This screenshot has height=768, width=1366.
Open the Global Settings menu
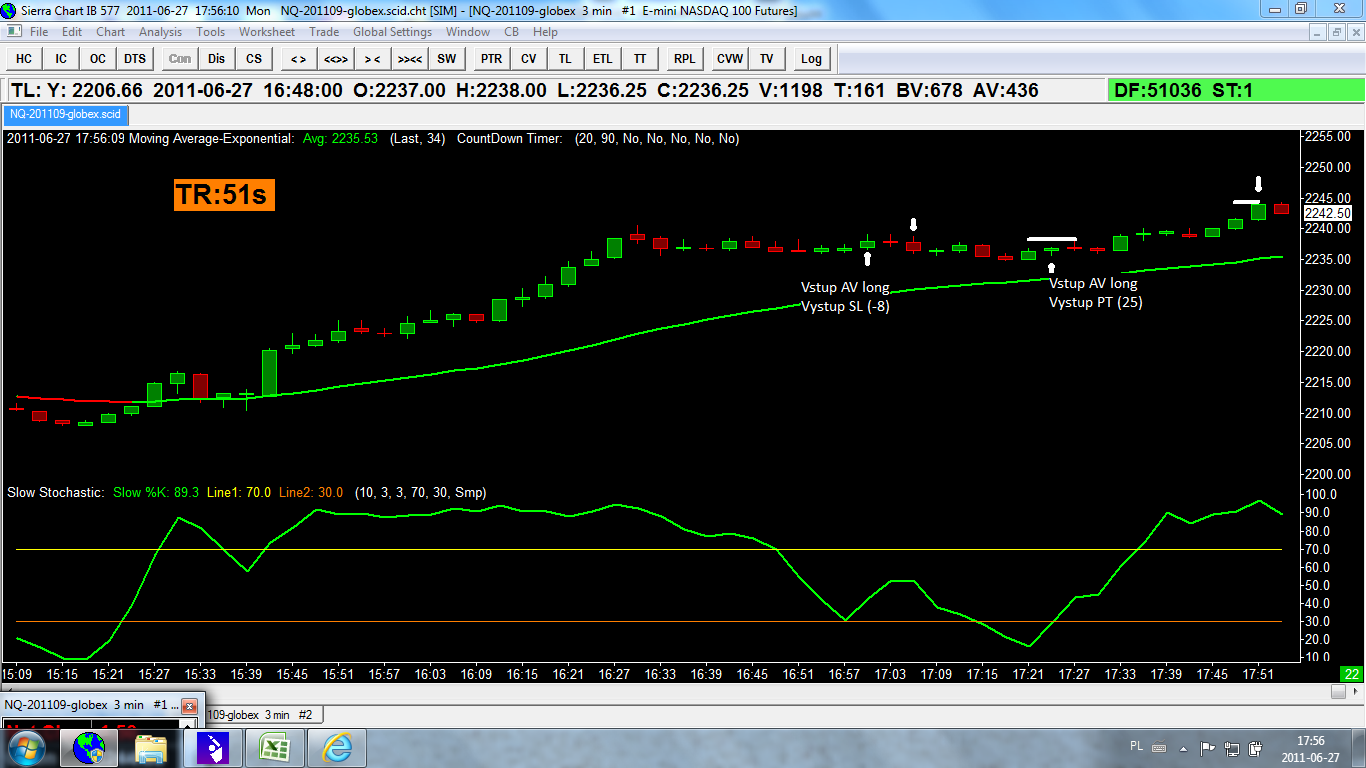pos(393,32)
